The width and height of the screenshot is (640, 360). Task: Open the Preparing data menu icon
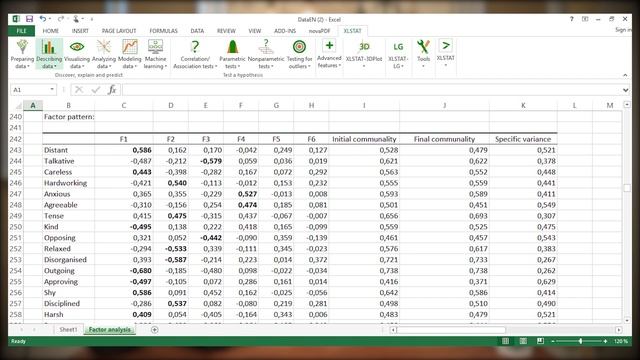pyautogui.click(x=22, y=54)
